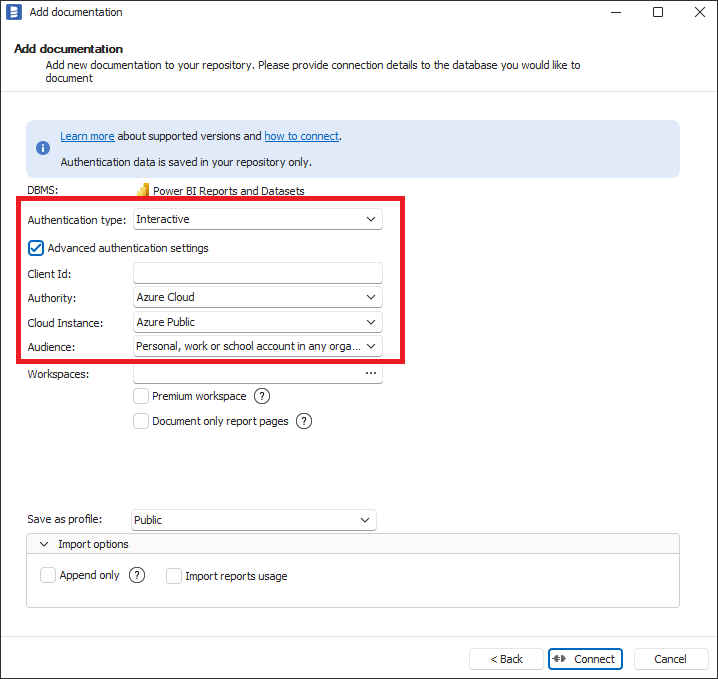Click the Workspaces ellipsis browse button

pos(371,373)
